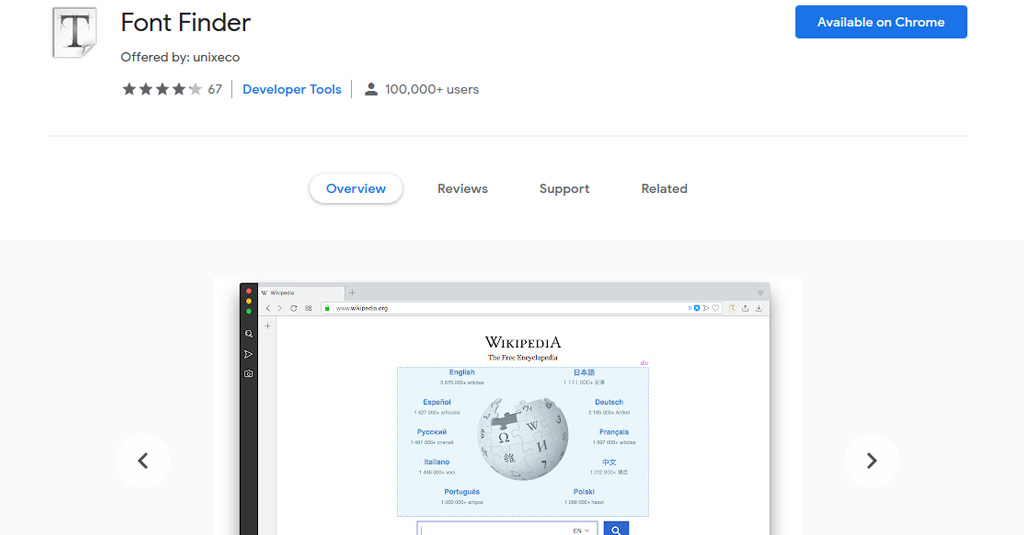The image size is (1024, 535).
Task: Show the previous screenshot with left arrow
Action: (x=143, y=461)
